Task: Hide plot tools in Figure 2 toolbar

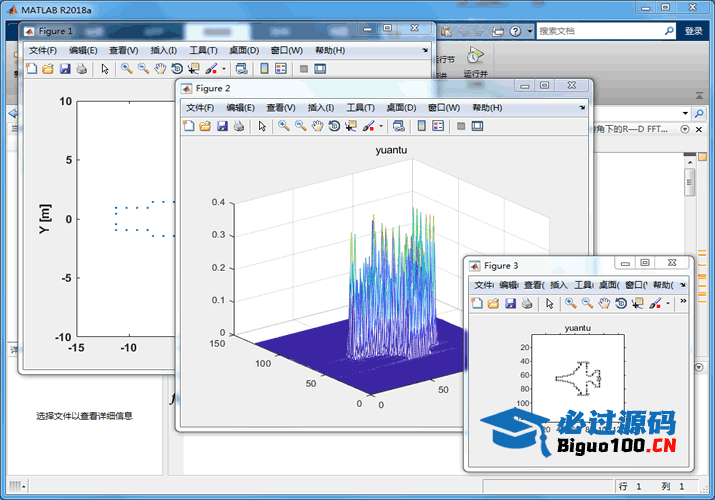Action: (461, 126)
